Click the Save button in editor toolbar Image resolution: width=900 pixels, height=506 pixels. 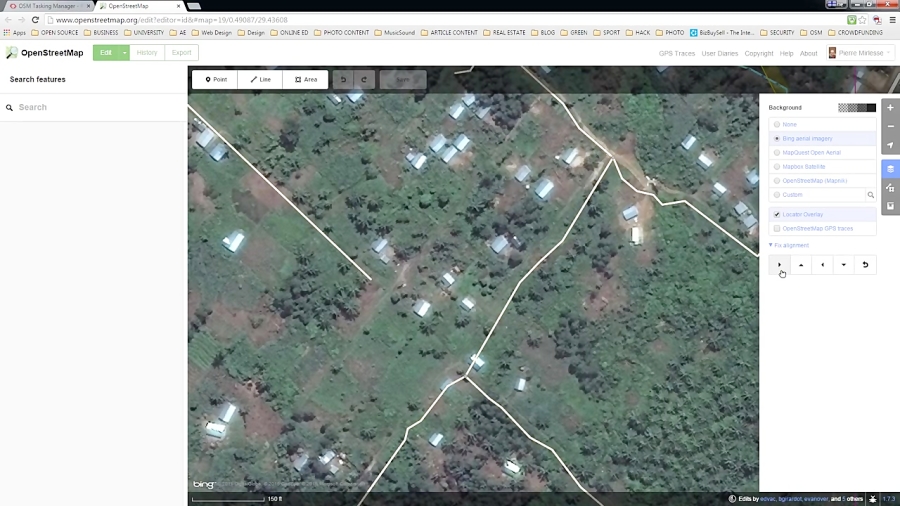coord(403,80)
